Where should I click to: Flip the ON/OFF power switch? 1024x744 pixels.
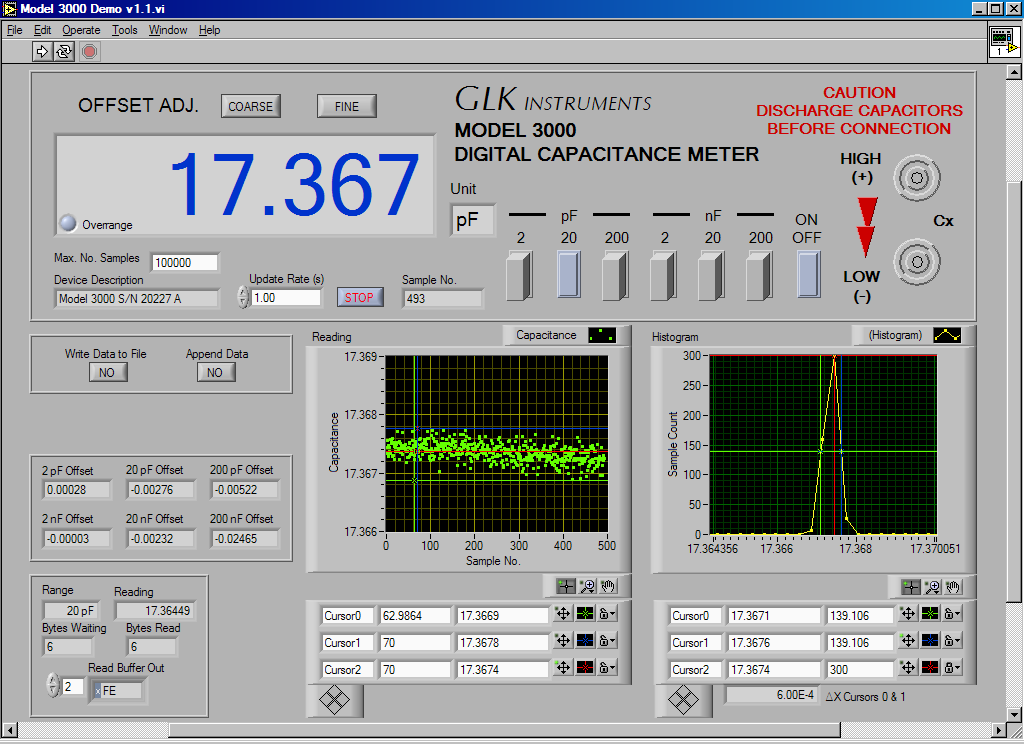(x=808, y=275)
